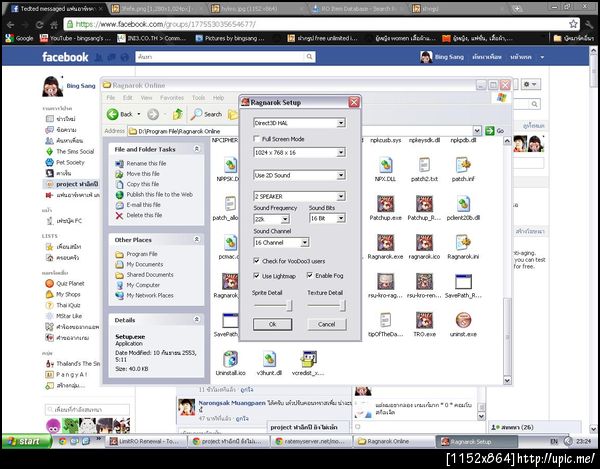Click the Explorer Up folder icon
The height and width of the screenshot is (469, 600).
178,114
